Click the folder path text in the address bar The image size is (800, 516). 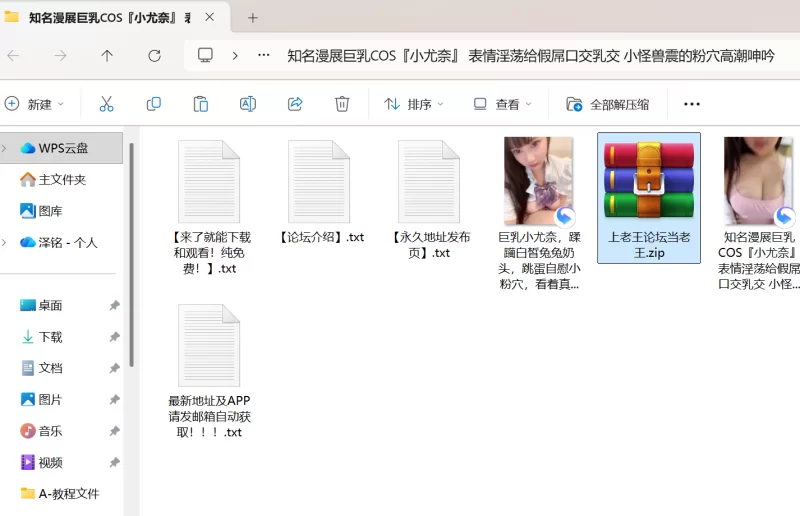531,56
